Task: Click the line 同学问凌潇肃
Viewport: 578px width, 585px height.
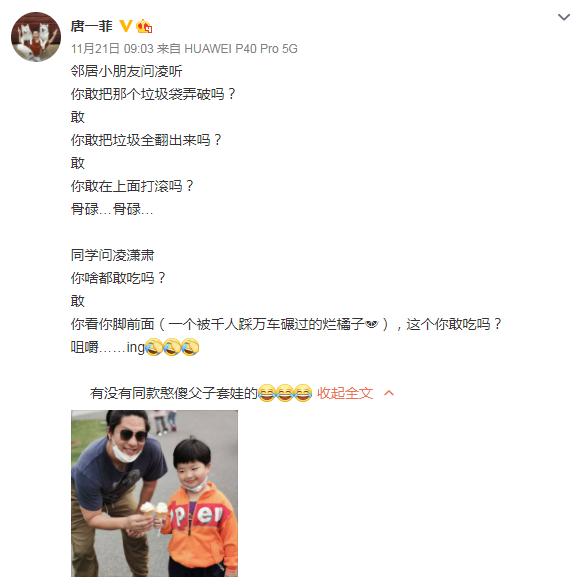Action: click(x=112, y=255)
